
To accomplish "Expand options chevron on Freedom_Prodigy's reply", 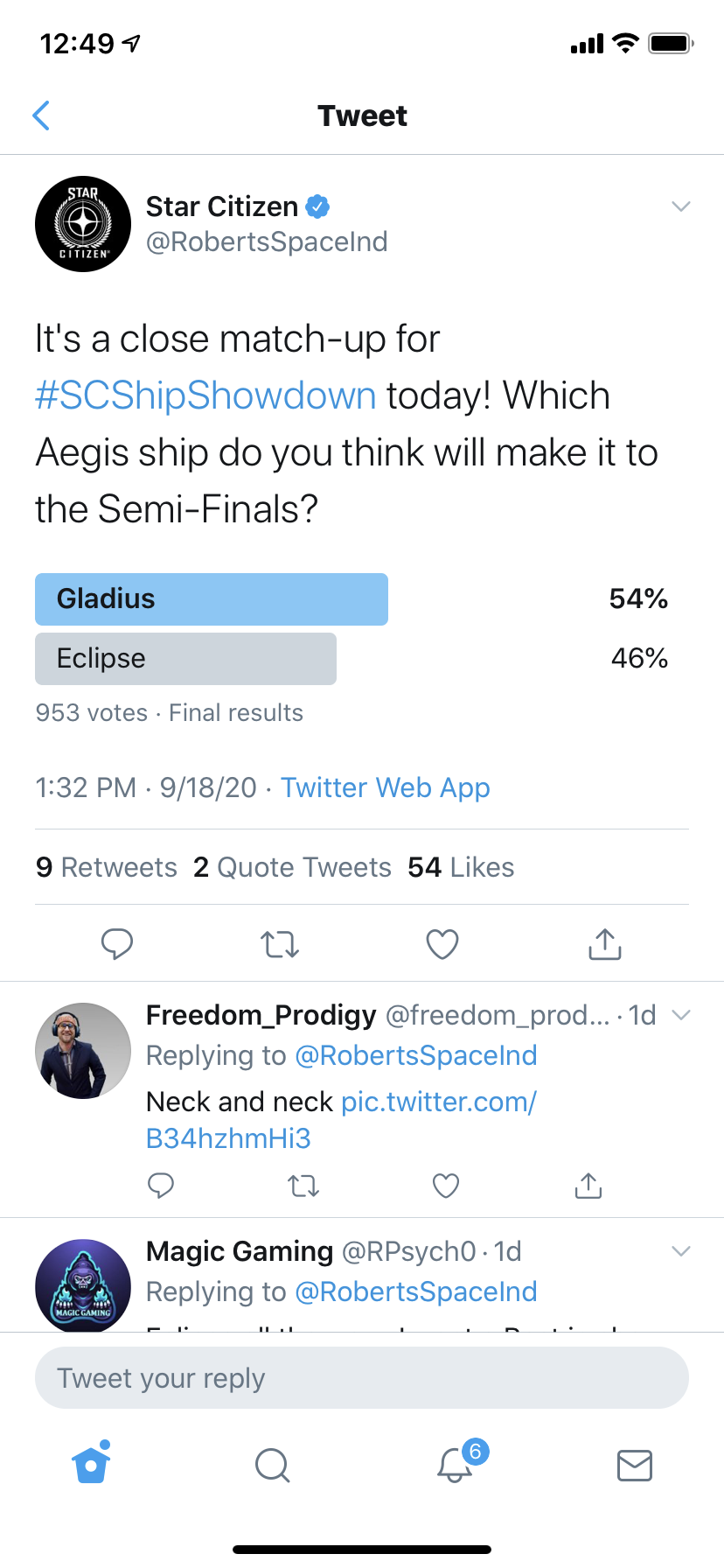I will pyautogui.click(x=681, y=1015).
